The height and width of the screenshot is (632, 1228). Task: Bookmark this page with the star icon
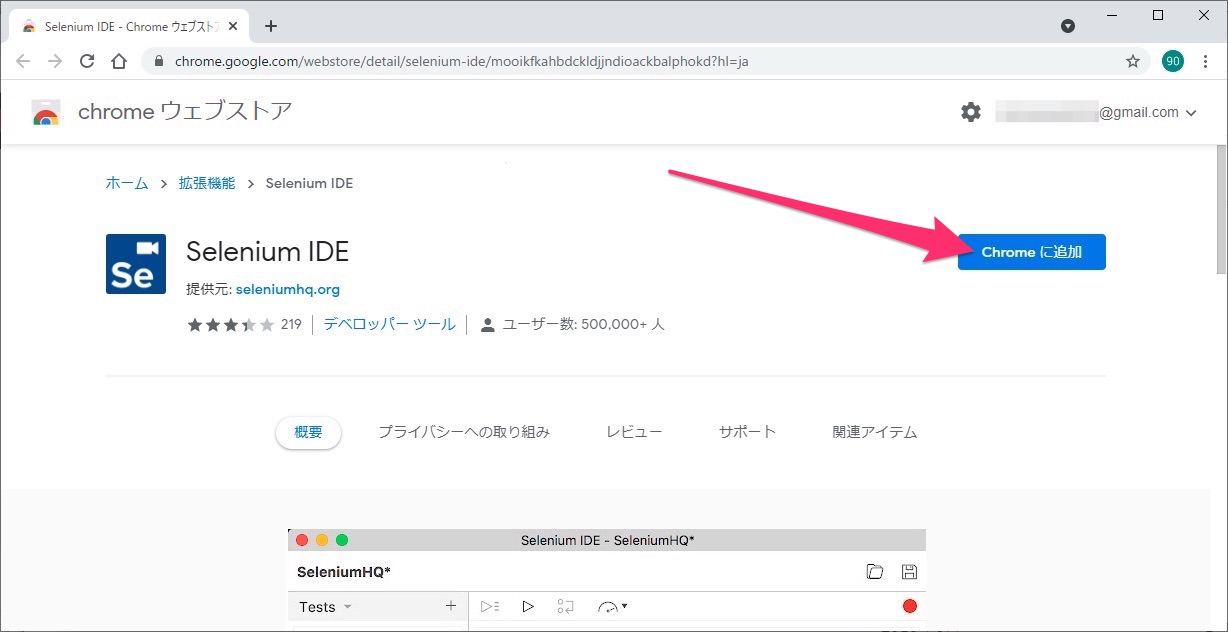[1132, 61]
